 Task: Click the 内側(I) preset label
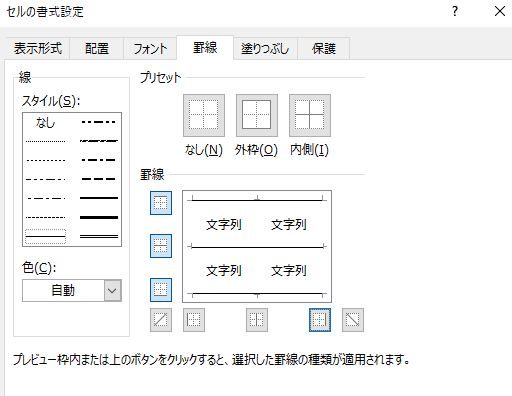coord(309,150)
